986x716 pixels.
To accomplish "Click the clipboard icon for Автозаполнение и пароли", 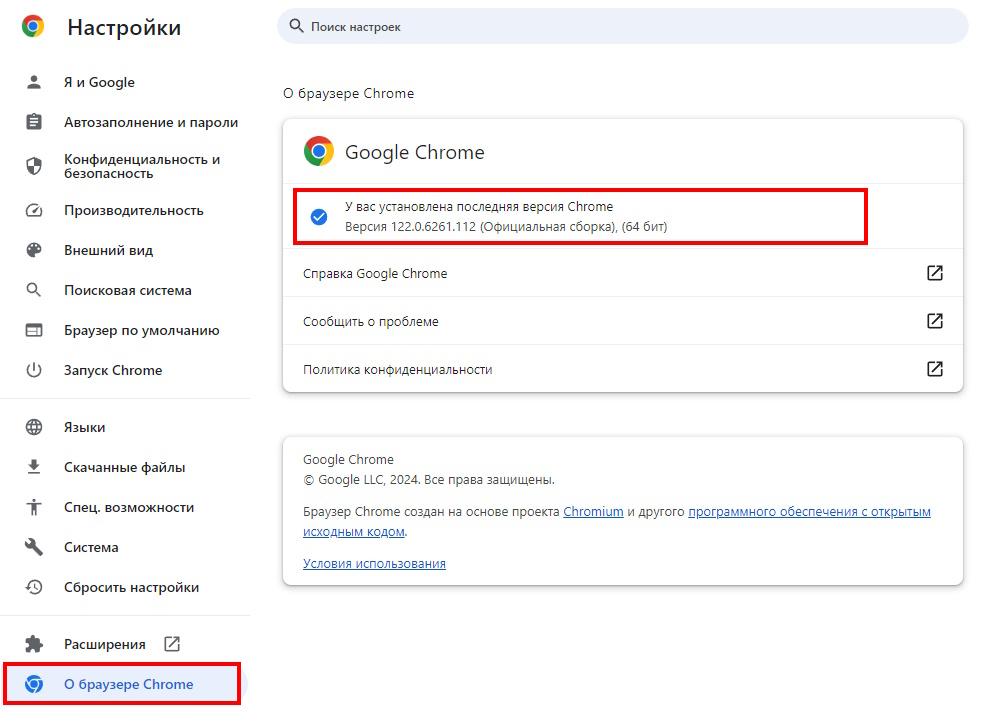I will (34, 122).
